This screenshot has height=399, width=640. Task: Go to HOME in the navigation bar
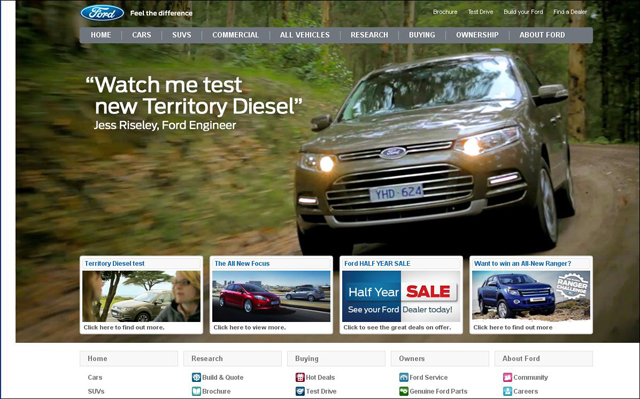click(101, 35)
